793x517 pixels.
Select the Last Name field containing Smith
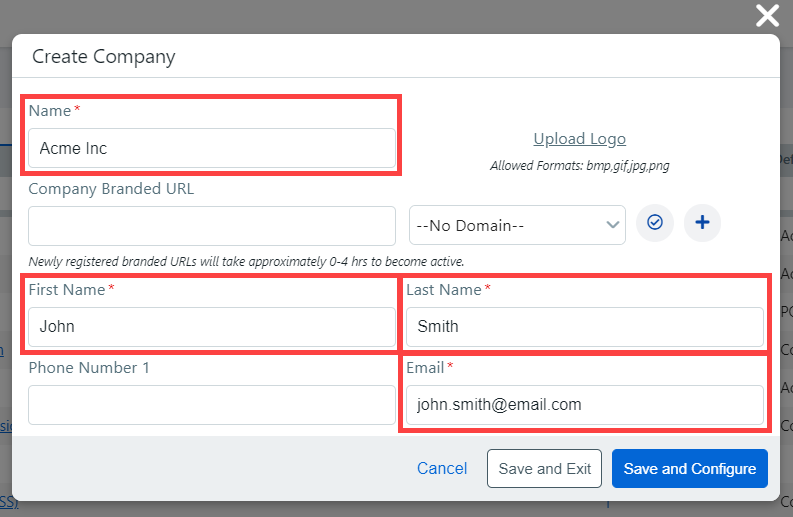(x=584, y=326)
